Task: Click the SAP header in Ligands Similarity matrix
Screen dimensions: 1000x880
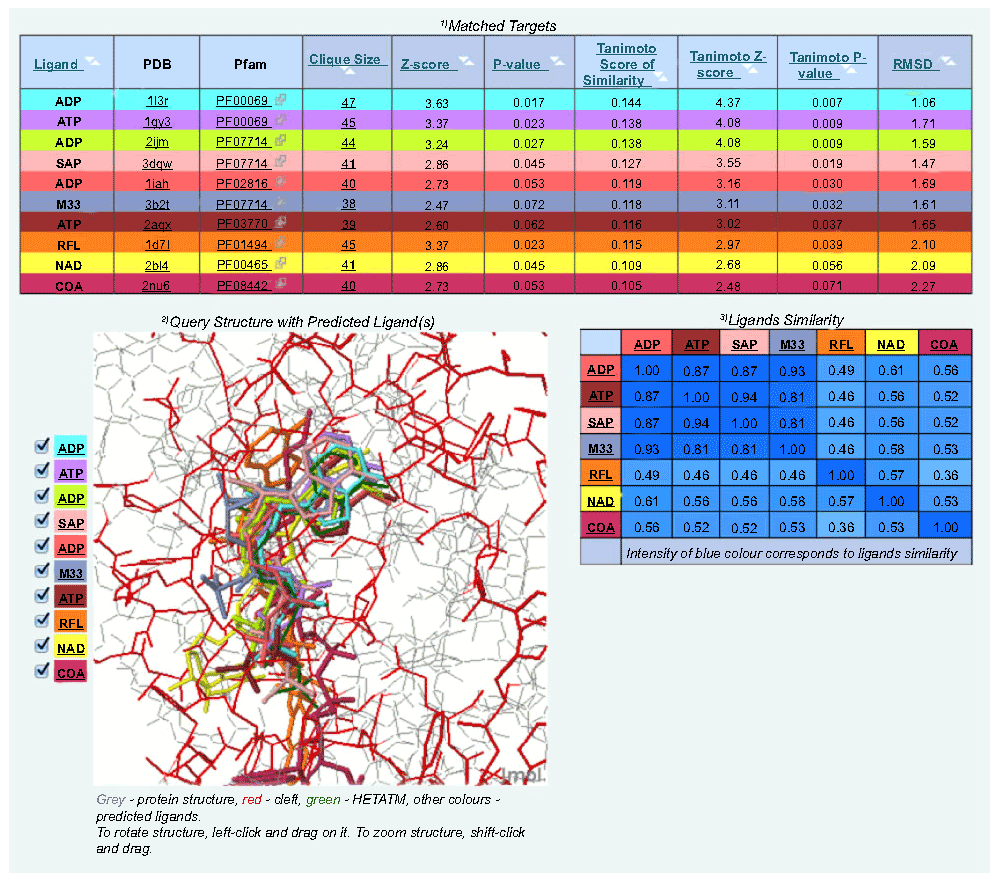Action: pyautogui.click(x=744, y=343)
